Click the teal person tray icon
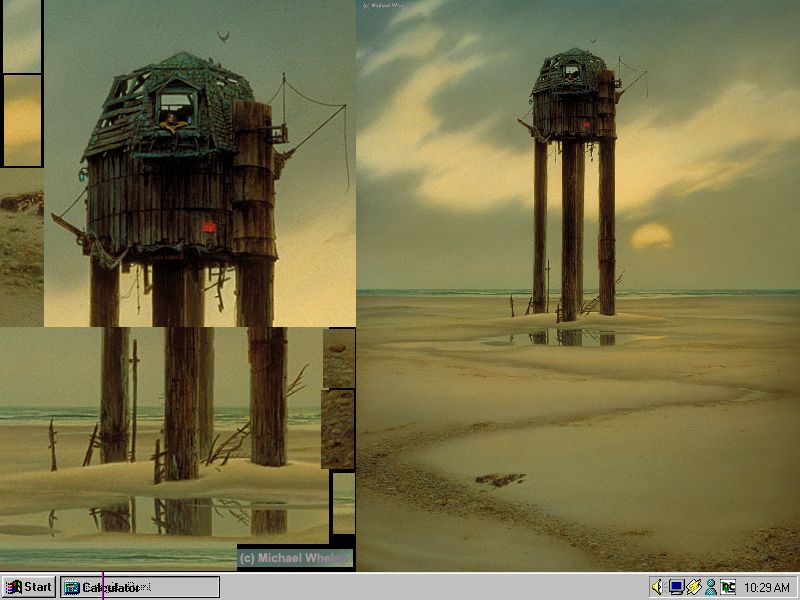The width and height of the screenshot is (800, 600). tap(711, 587)
